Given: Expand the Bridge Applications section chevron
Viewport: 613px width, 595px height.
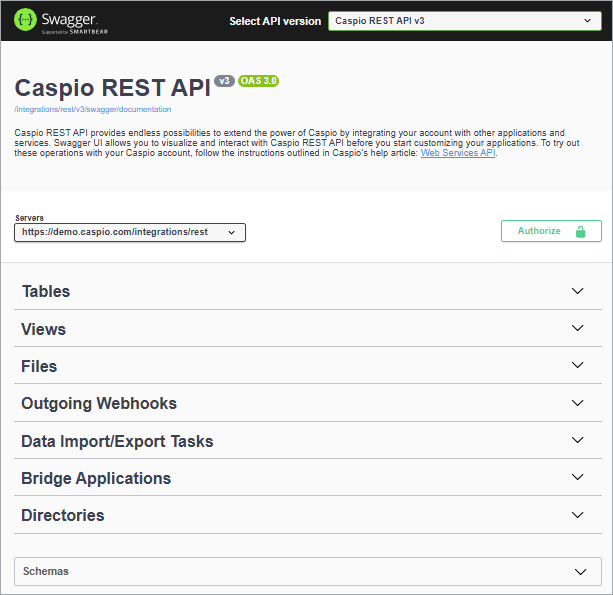Looking at the screenshot, I should [x=577, y=477].
